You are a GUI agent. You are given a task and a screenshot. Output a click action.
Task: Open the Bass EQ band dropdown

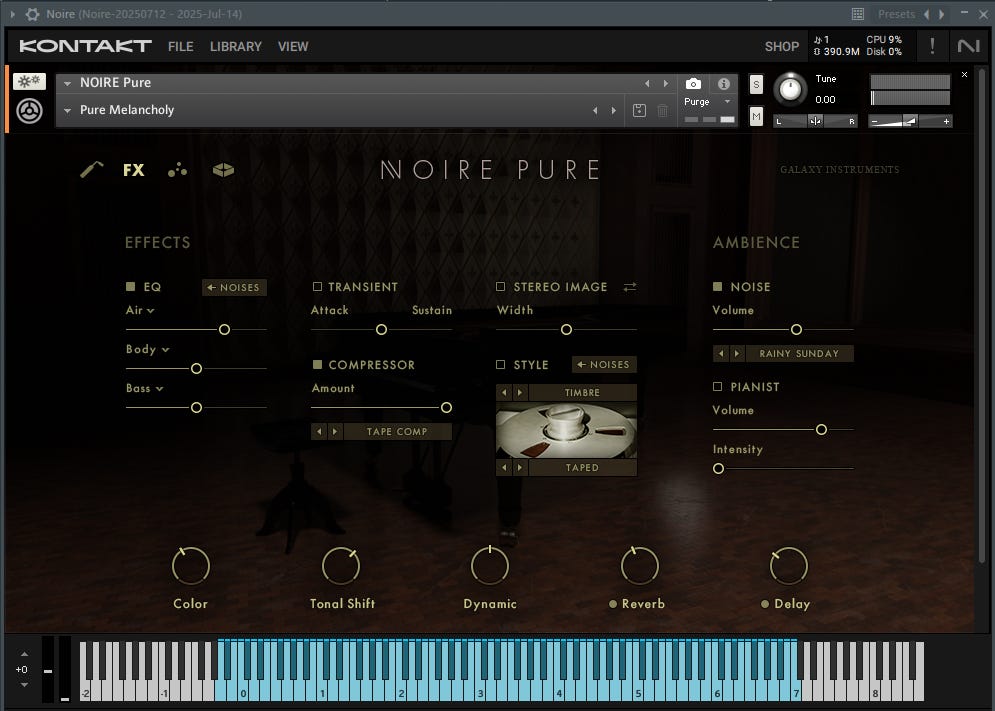pos(145,388)
